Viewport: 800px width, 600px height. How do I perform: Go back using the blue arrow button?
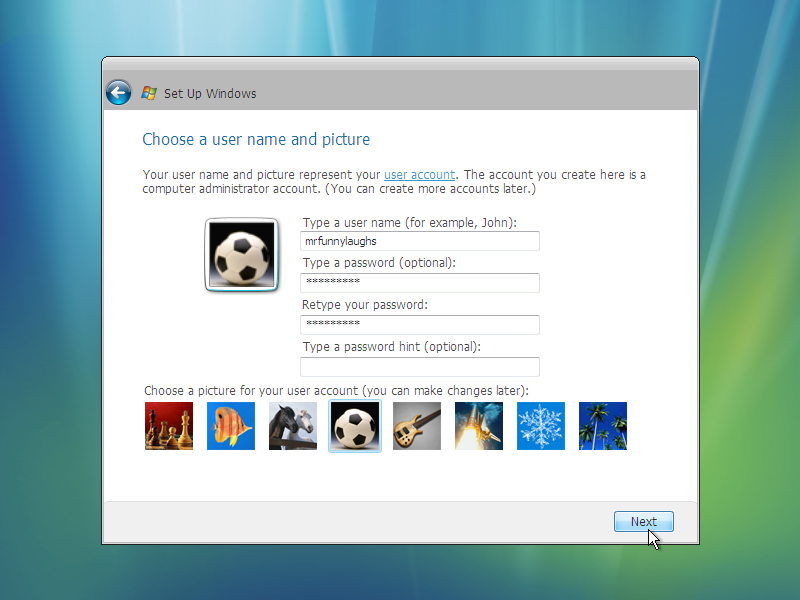tap(118, 93)
